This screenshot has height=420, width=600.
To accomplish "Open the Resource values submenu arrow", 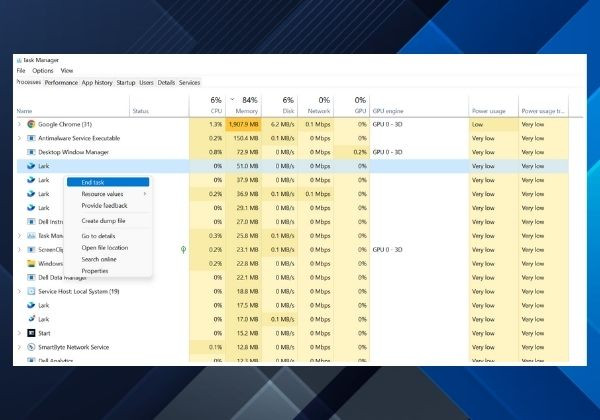I will tap(145, 194).
